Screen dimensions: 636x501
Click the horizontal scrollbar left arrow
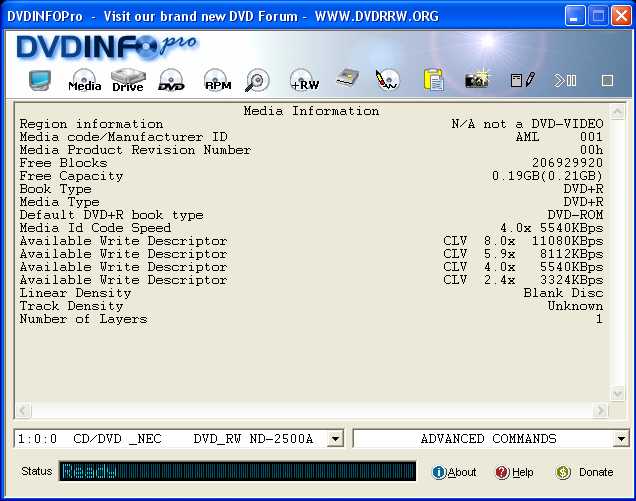tap(23, 410)
